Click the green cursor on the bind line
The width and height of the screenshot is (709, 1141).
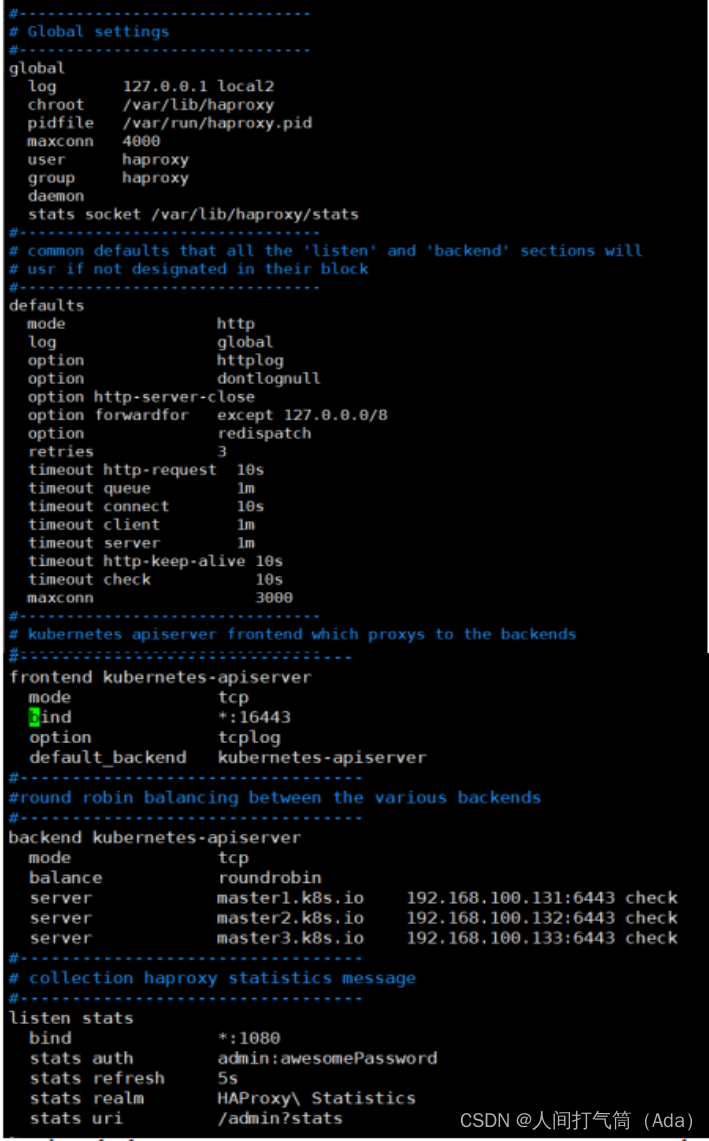tap(35, 717)
